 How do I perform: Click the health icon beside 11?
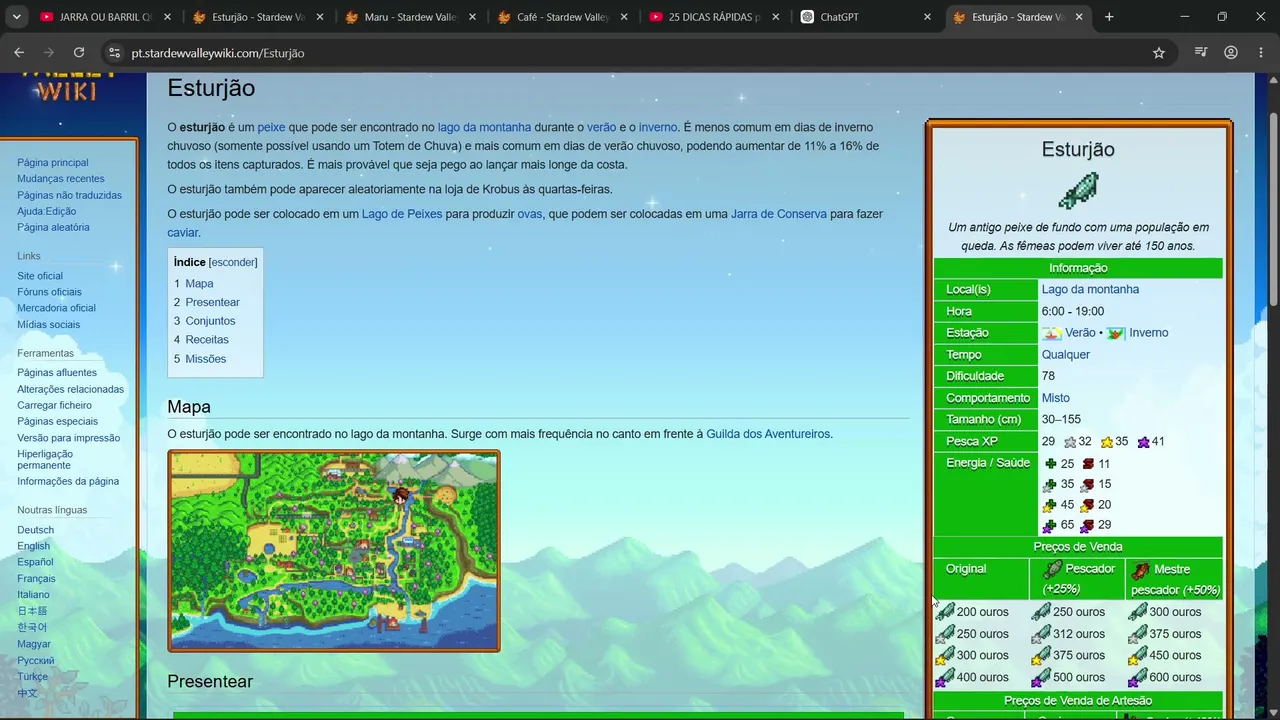coord(1087,464)
